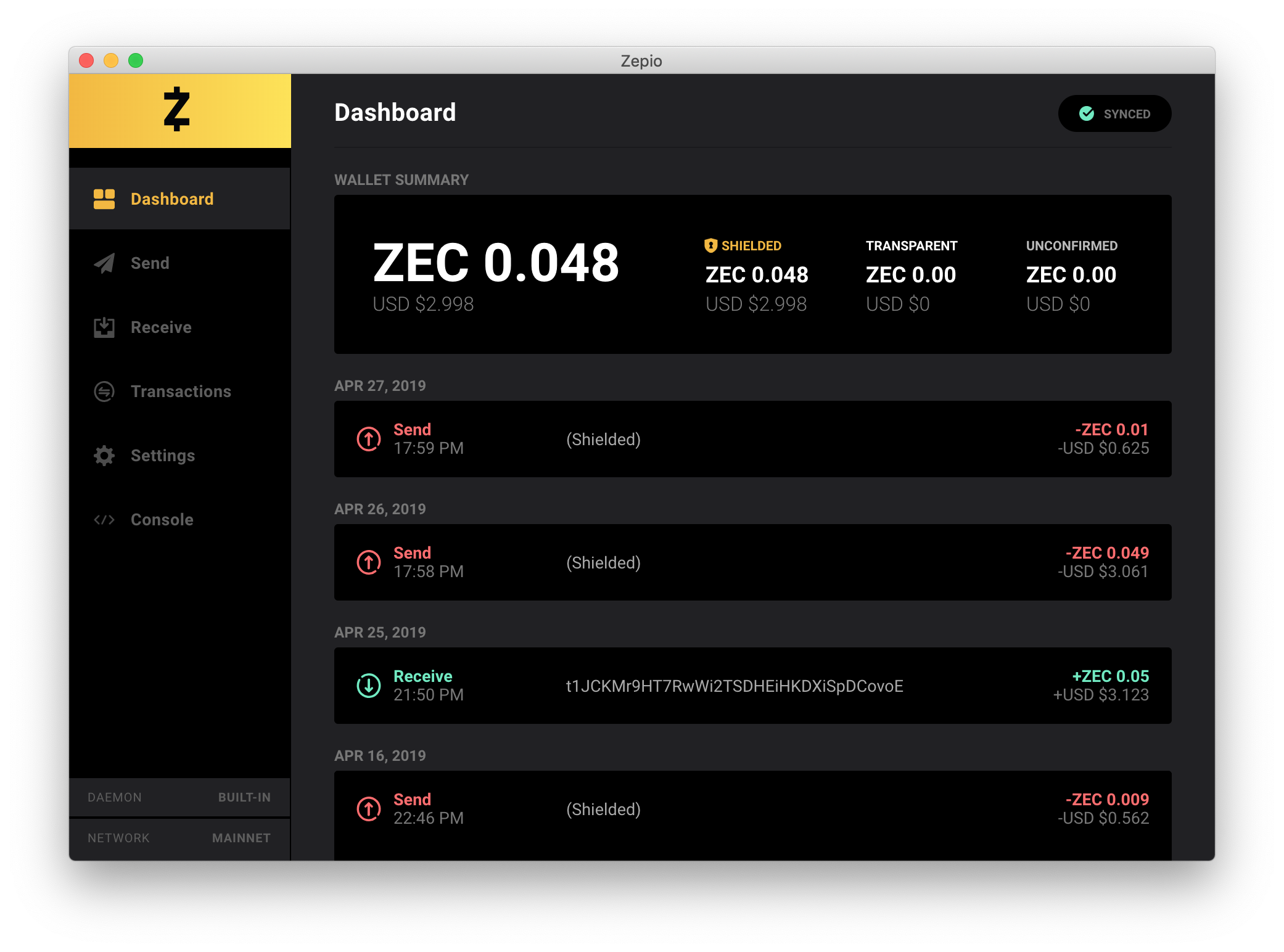
Task: Open the Apr 26 send of ZEC 0.049
Action: tap(752, 562)
